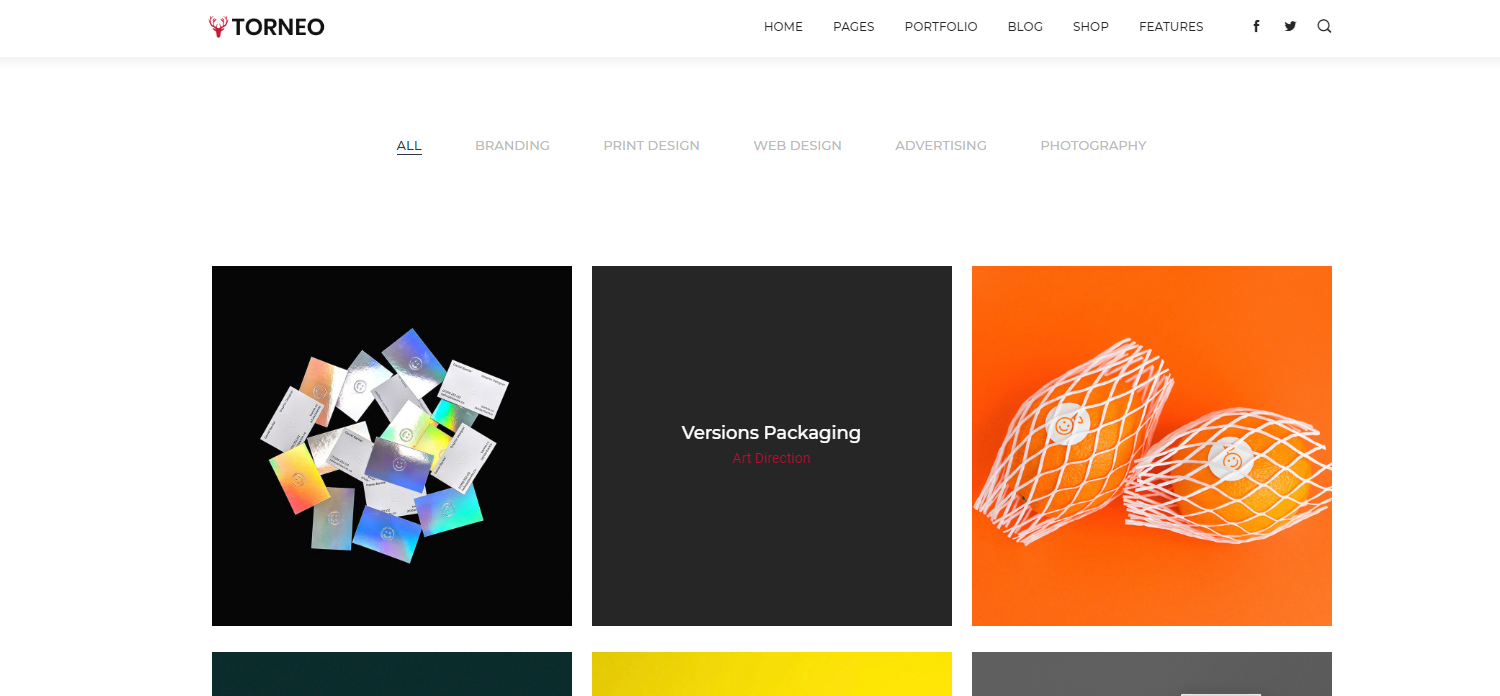The height and width of the screenshot is (696, 1500).
Task: Open the holographic business cards thumbnail
Action: (x=392, y=446)
